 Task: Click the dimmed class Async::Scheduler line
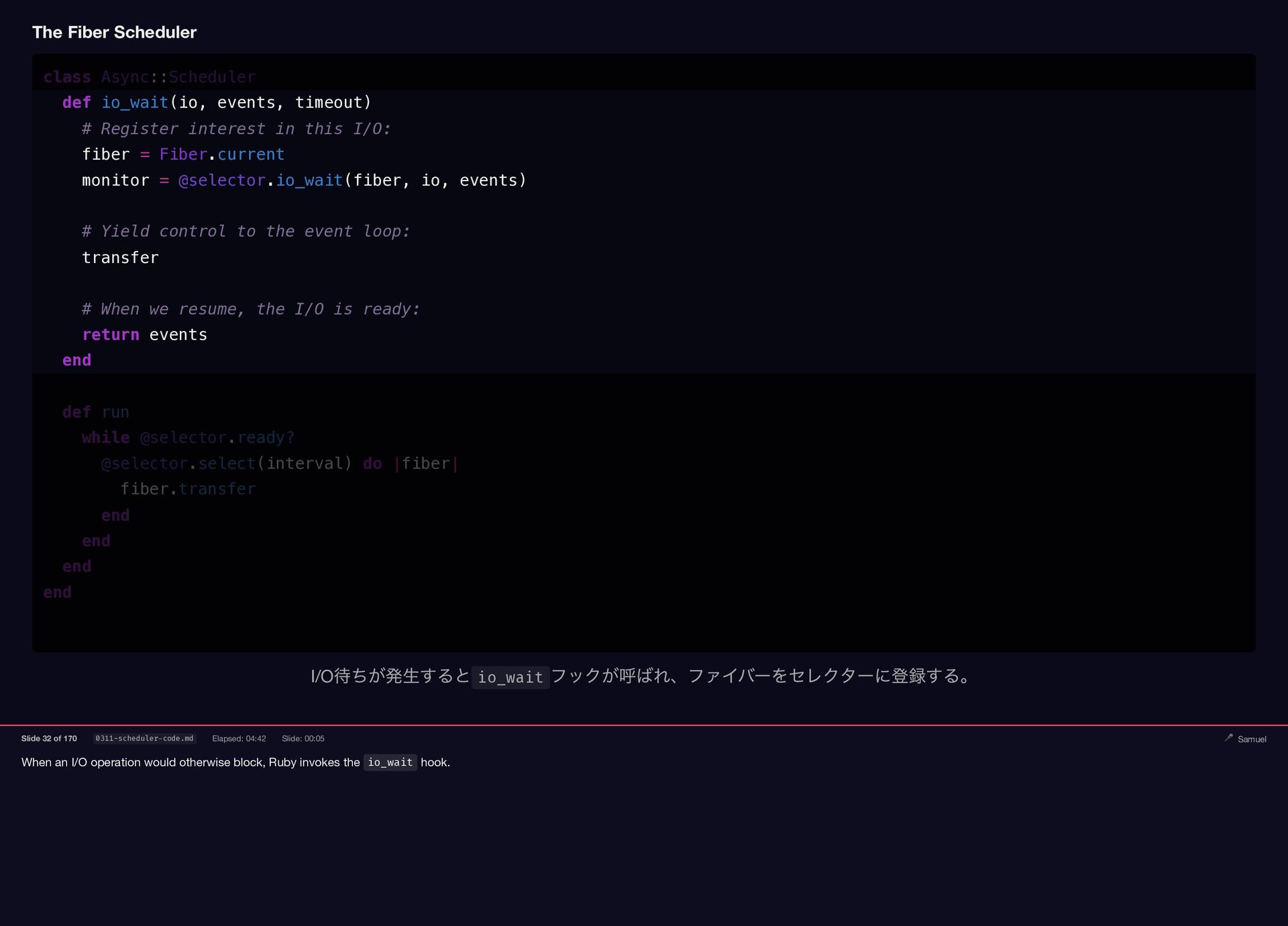point(149,77)
